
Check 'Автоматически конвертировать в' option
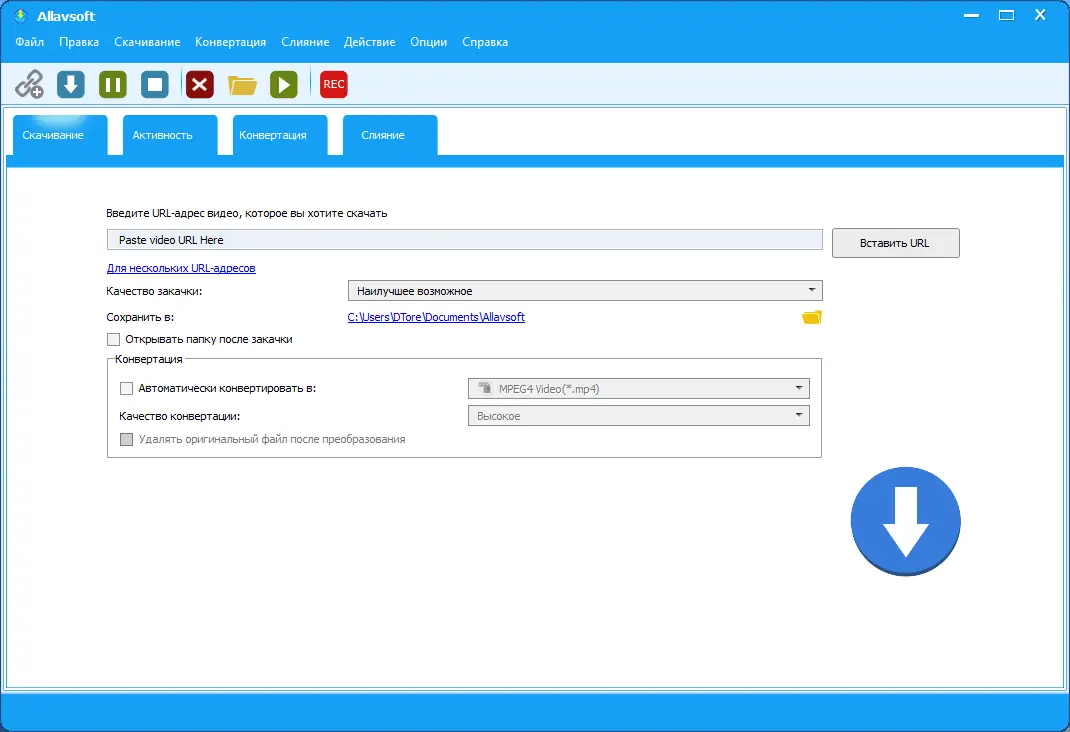tap(127, 388)
